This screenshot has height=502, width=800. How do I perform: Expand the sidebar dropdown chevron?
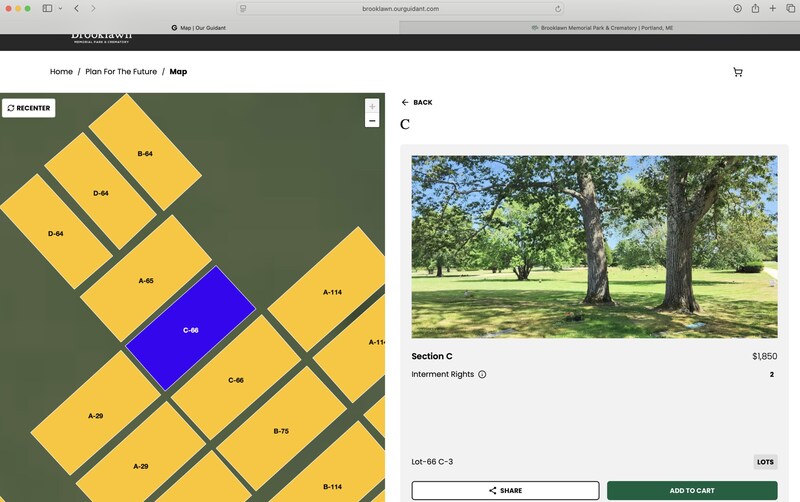60,8
